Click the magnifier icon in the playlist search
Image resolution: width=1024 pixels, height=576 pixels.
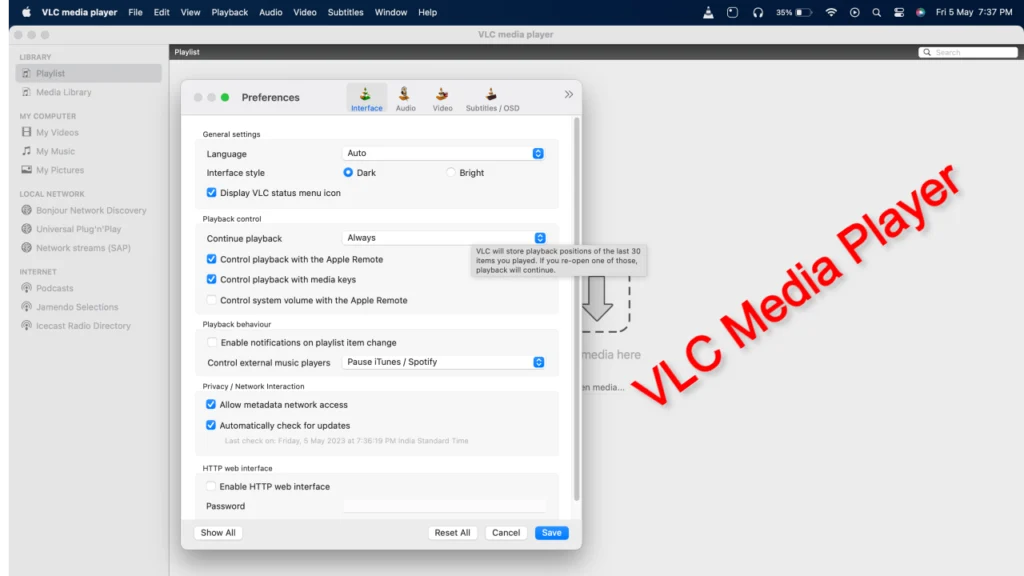927,52
